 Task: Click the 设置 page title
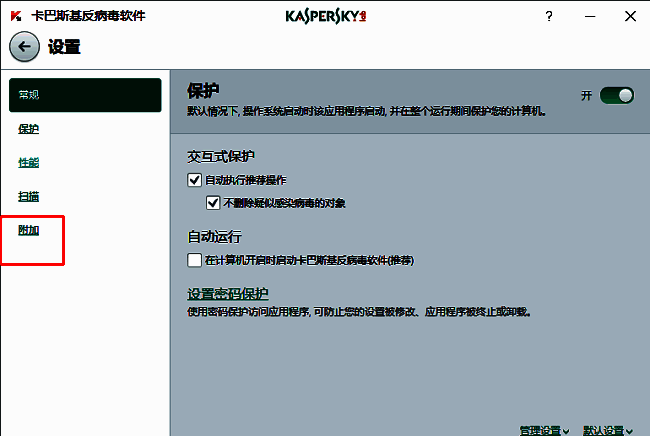pyautogui.click(x=64, y=47)
